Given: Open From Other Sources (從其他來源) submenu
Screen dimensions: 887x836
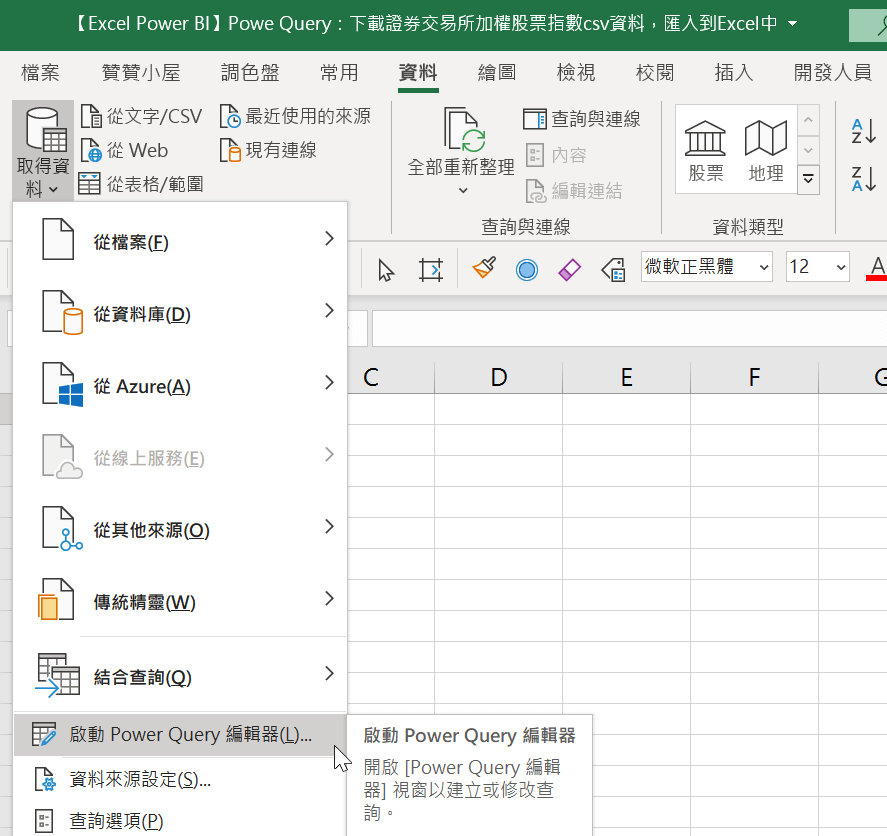Looking at the screenshot, I should (x=180, y=528).
